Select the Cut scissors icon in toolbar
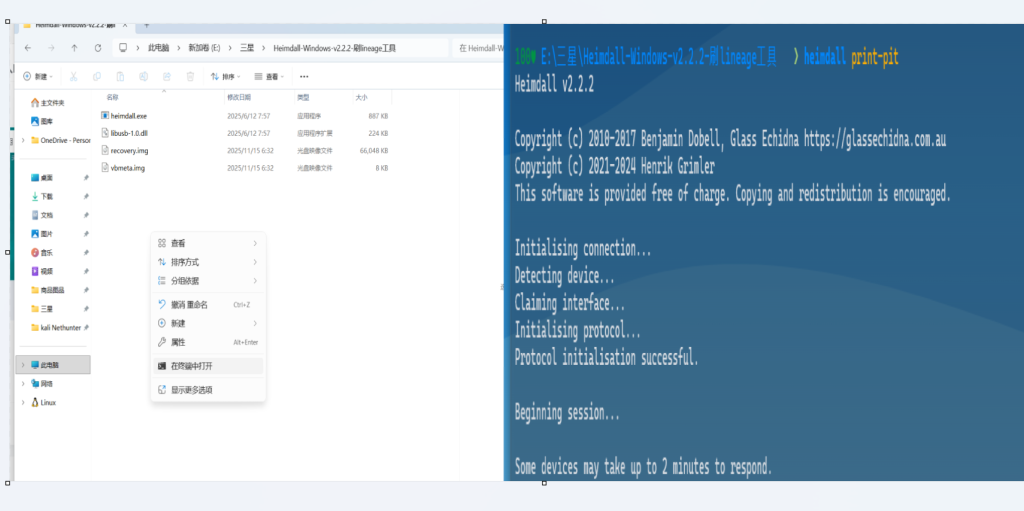This screenshot has height=511, width=1024. click(73, 76)
